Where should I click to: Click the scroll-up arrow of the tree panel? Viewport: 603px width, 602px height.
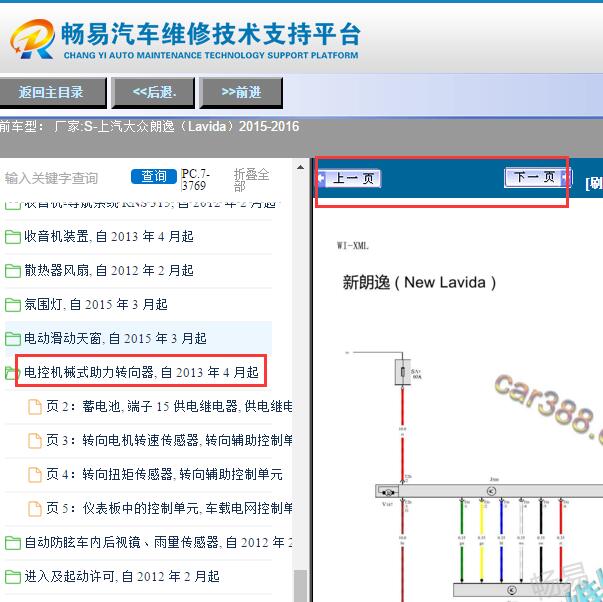(300, 167)
